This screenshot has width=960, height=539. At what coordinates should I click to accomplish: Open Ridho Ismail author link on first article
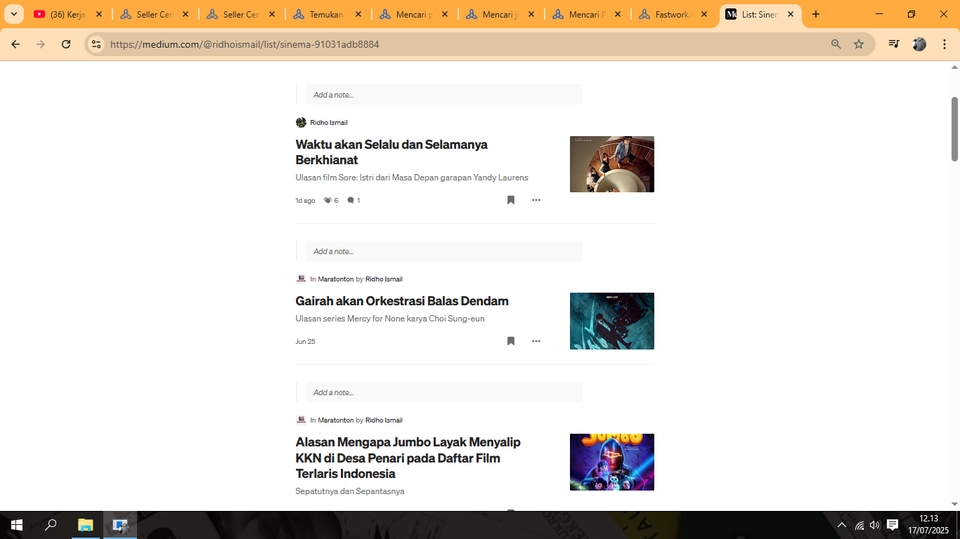pyautogui.click(x=328, y=123)
